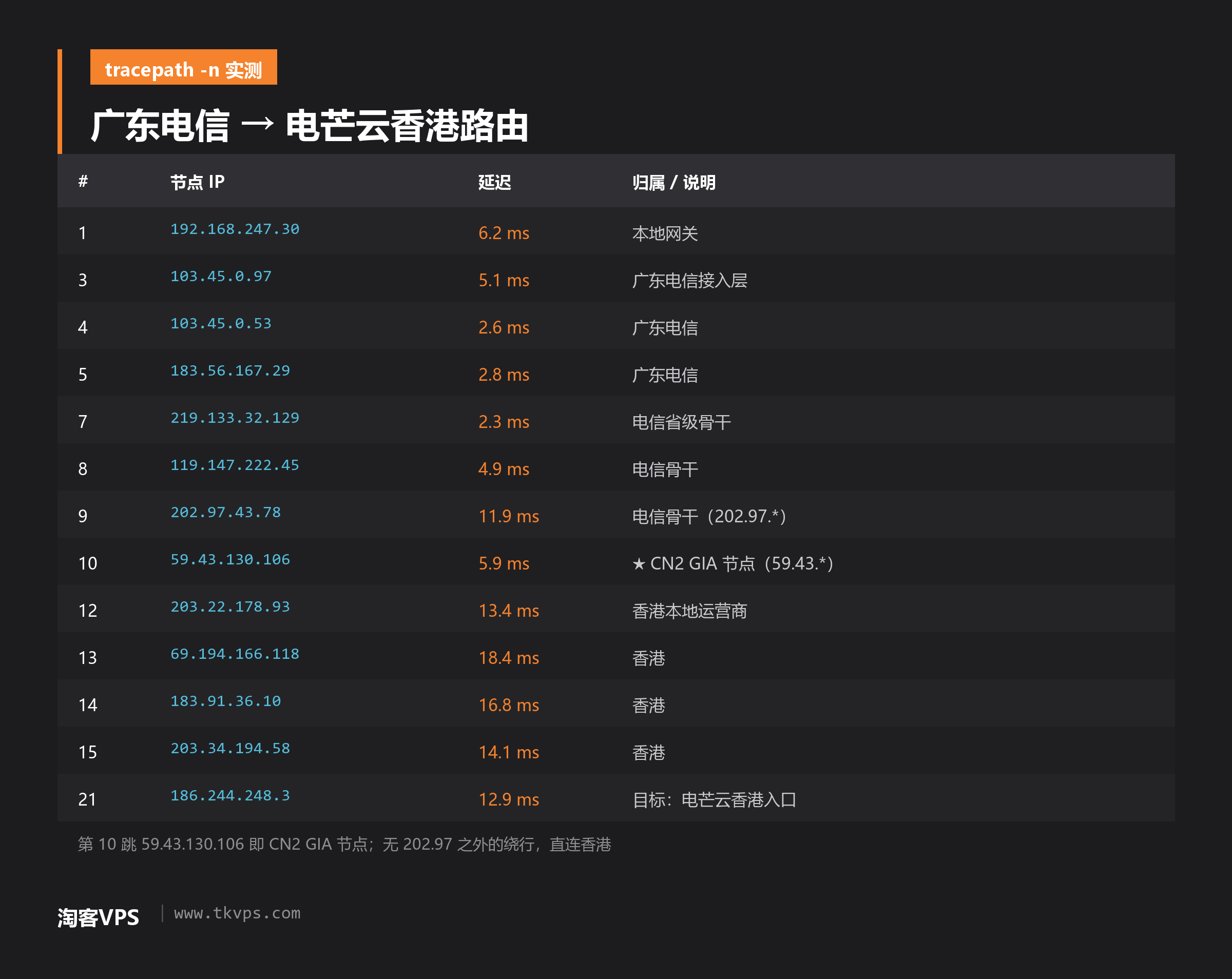This screenshot has height=979, width=1232.
Task: Select IP address 192.168.247.30
Action: click(235, 229)
